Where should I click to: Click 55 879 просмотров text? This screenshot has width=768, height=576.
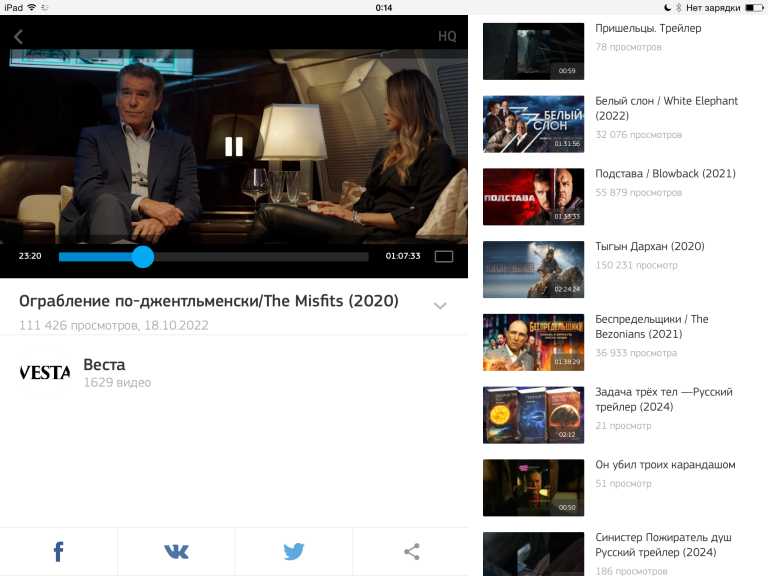[x=638, y=192]
